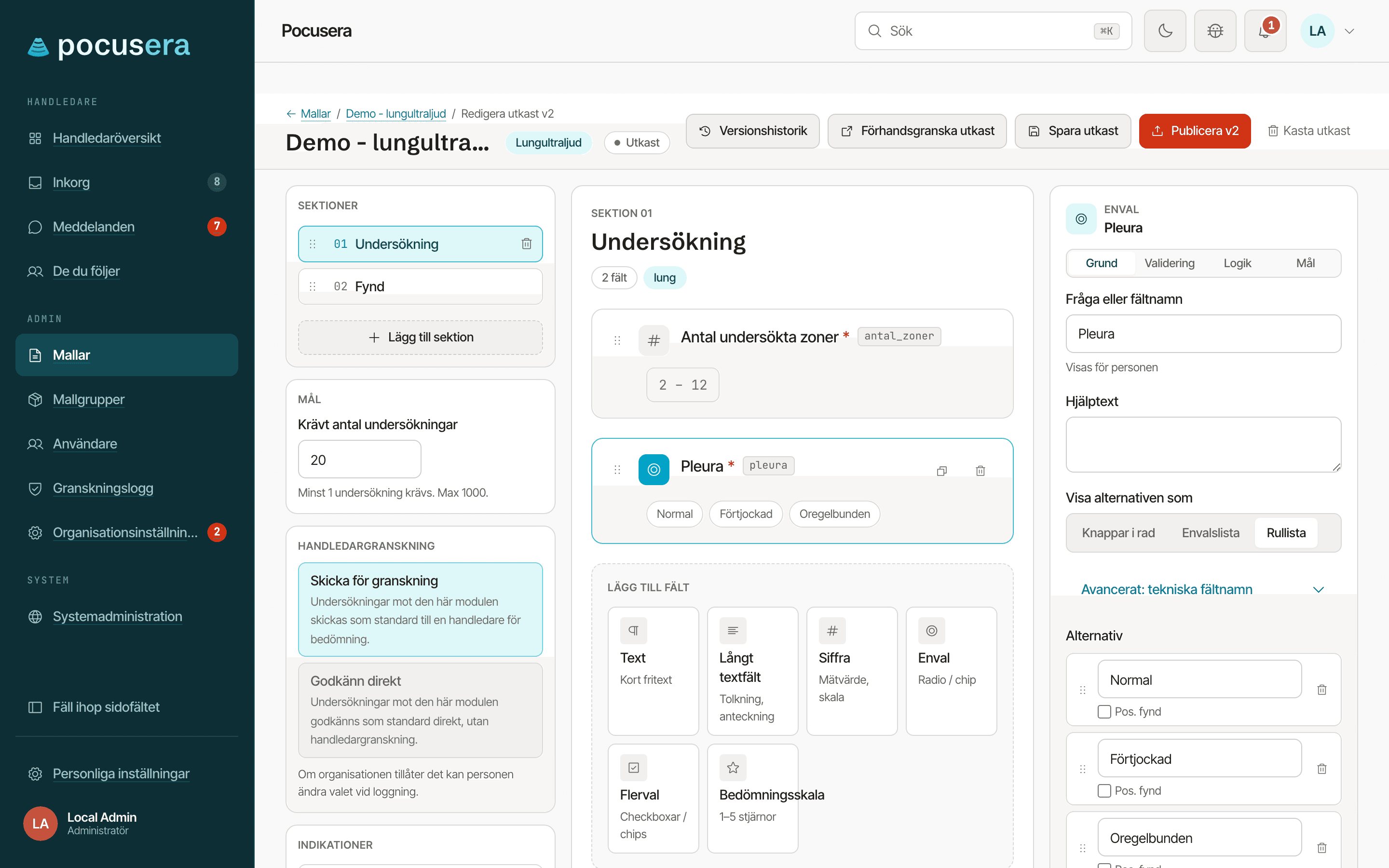Check Pos. fynd under Förtjockad
The image size is (1389, 868).
coord(1104,791)
